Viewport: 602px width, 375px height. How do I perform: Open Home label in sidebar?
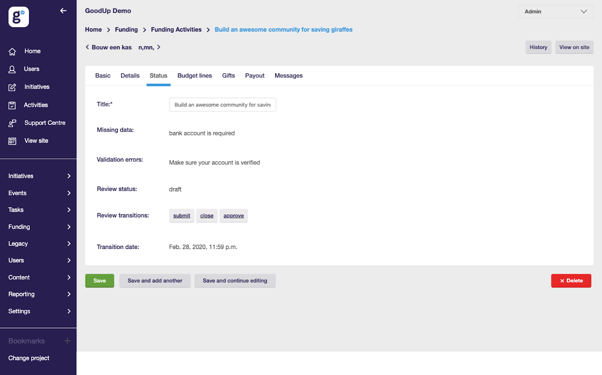pyautogui.click(x=33, y=51)
